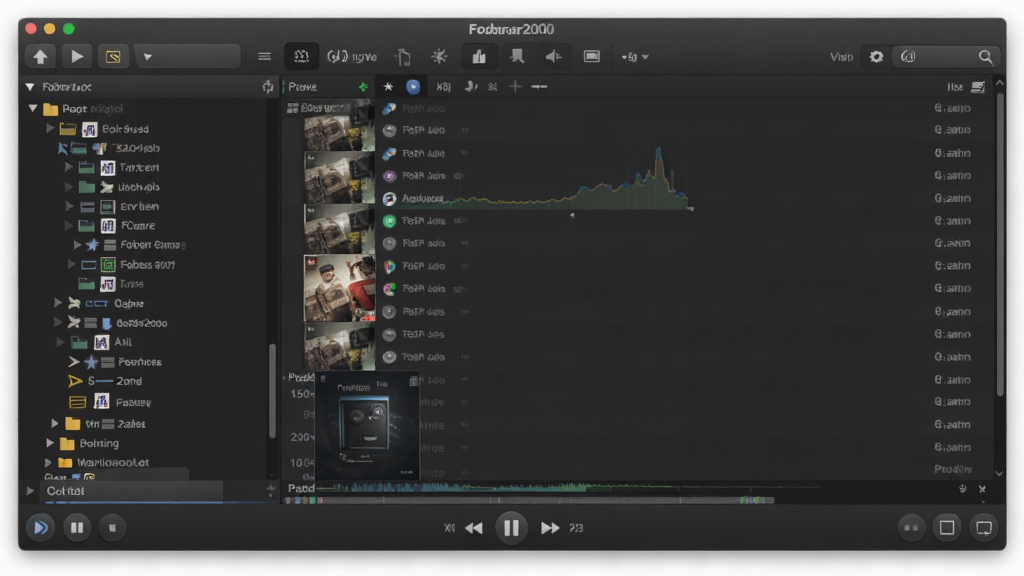Click the blue play button at bottom left

[40, 528]
